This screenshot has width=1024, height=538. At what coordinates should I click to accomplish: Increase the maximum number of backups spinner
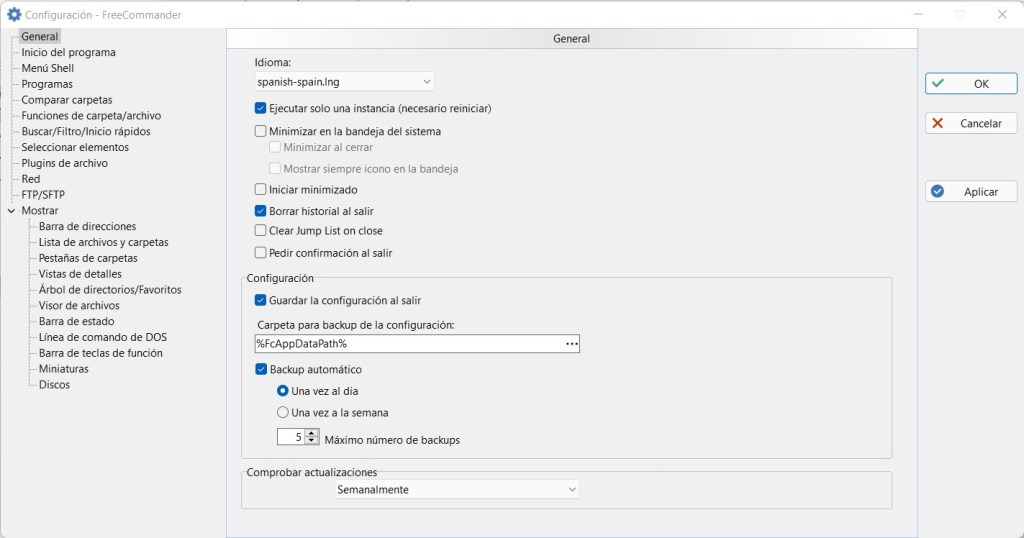pos(313,433)
